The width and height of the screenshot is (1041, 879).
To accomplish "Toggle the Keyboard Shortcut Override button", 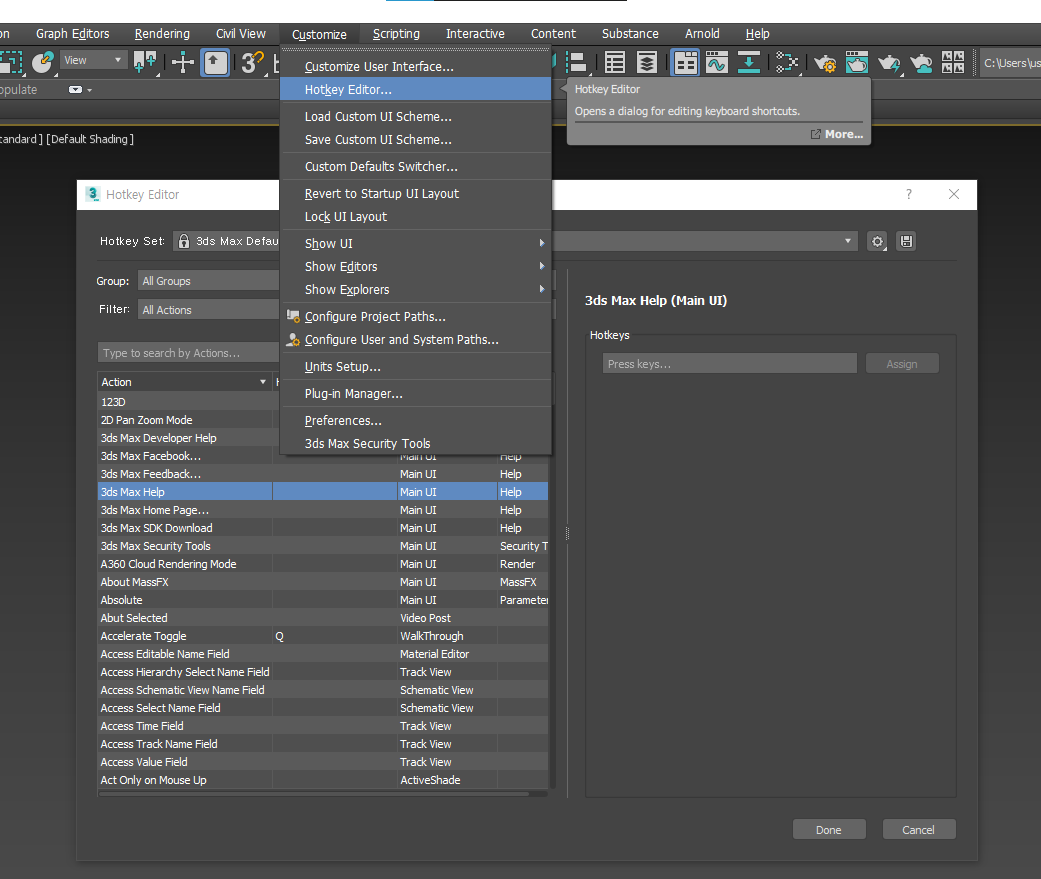I will 215,62.
